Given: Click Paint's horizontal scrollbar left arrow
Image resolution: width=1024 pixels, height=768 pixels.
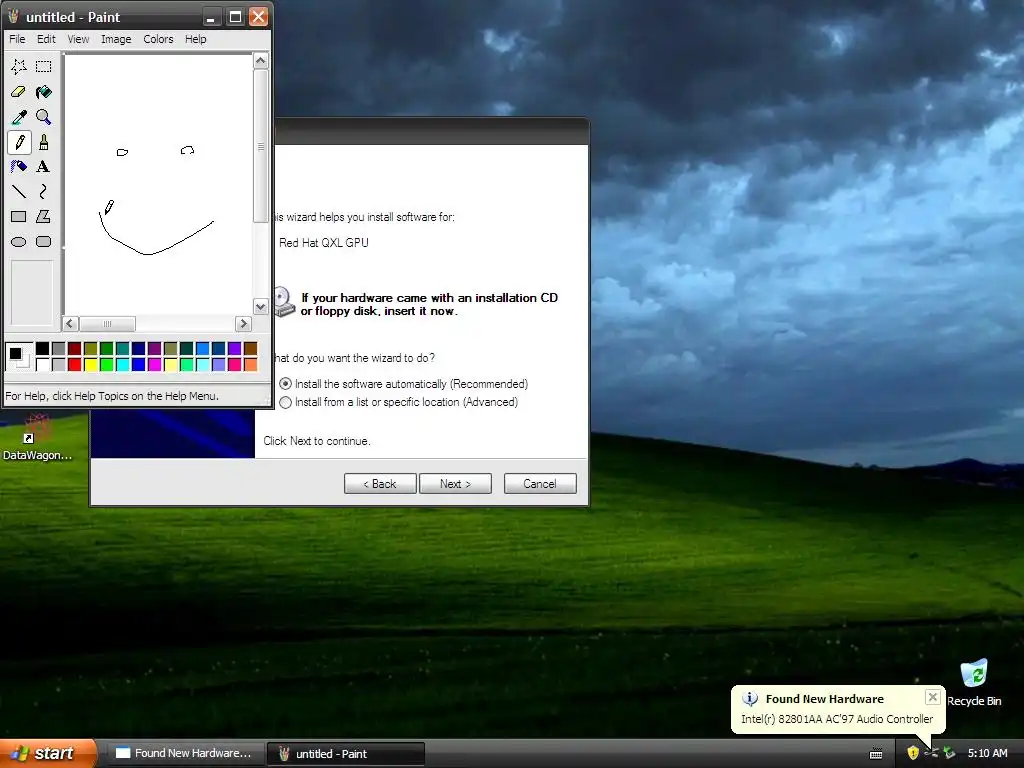Looking at the screenshot, I should click(x=71, y=324).
